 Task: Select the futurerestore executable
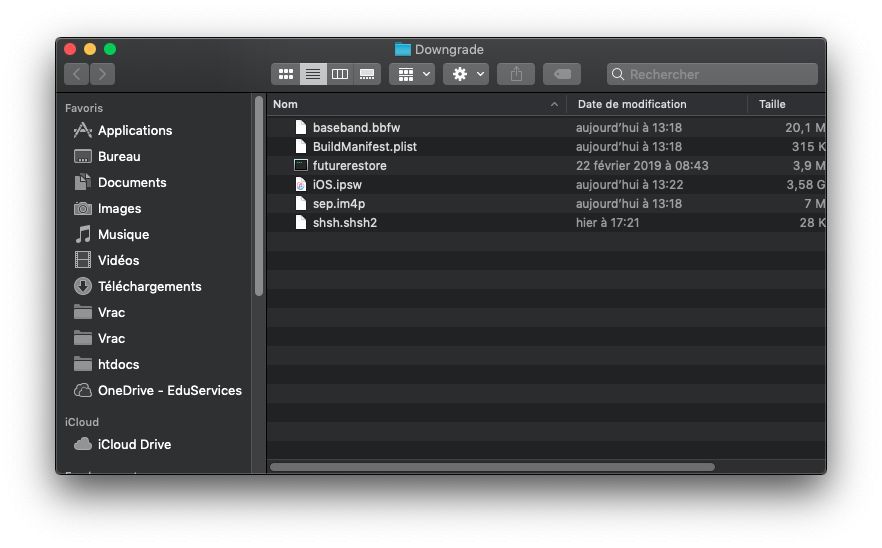[349, 165]
